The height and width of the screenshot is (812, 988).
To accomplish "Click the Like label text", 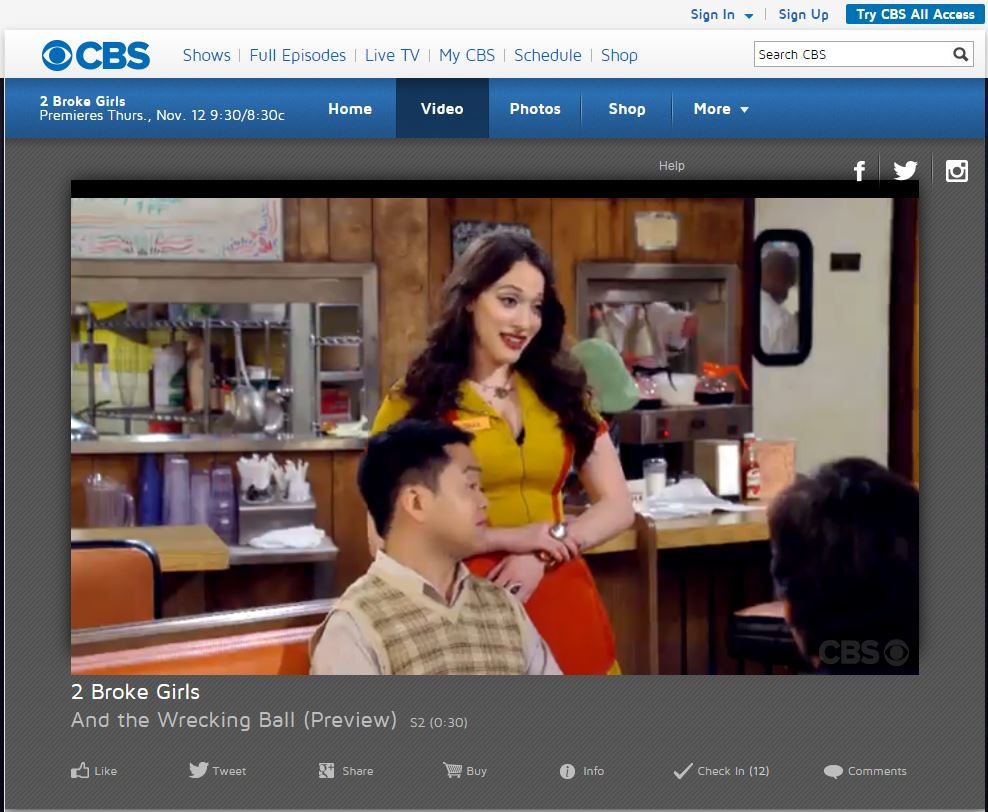I will [106, 771].
